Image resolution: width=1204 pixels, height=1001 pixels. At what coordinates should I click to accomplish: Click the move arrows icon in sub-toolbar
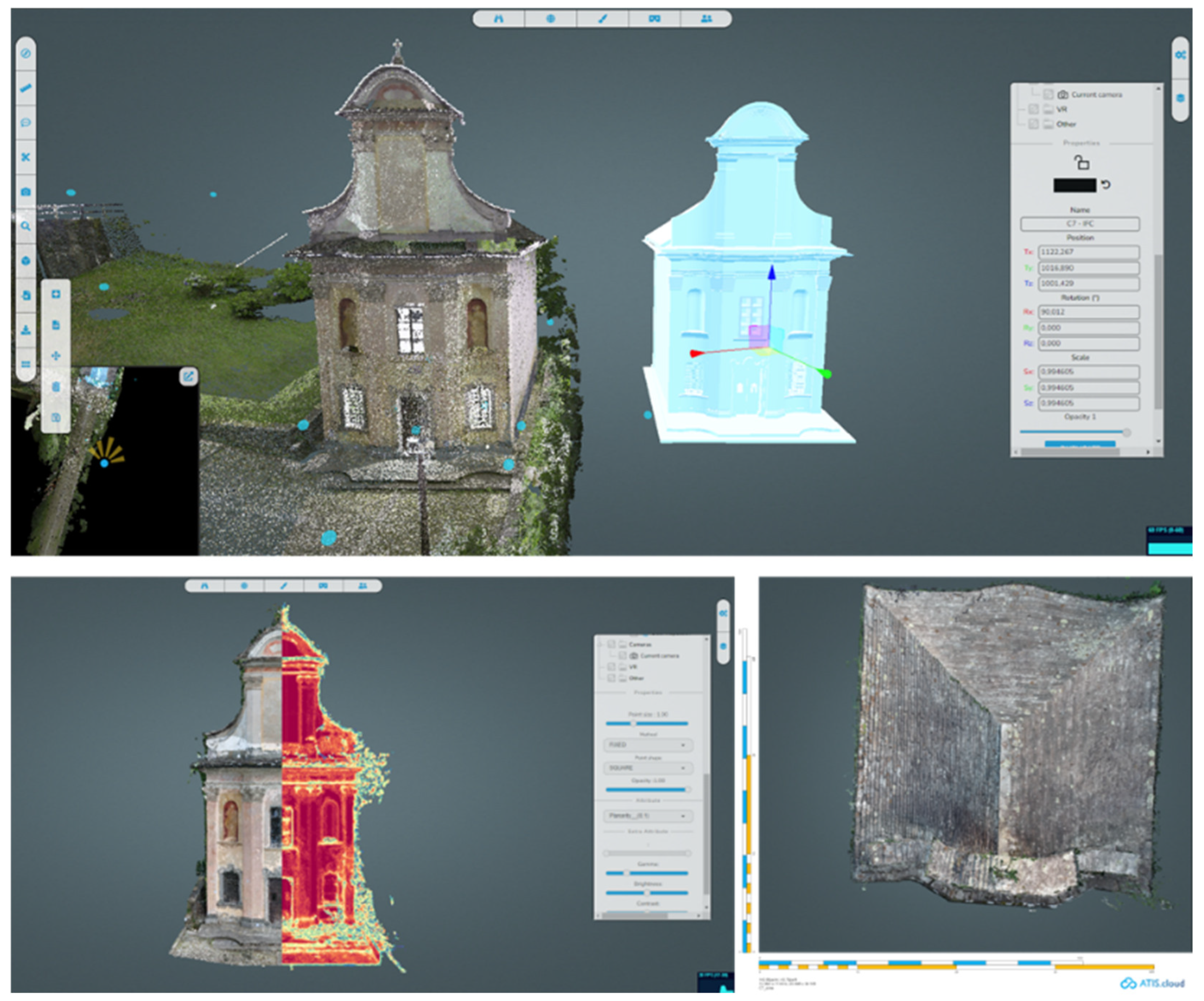(55, 356)
